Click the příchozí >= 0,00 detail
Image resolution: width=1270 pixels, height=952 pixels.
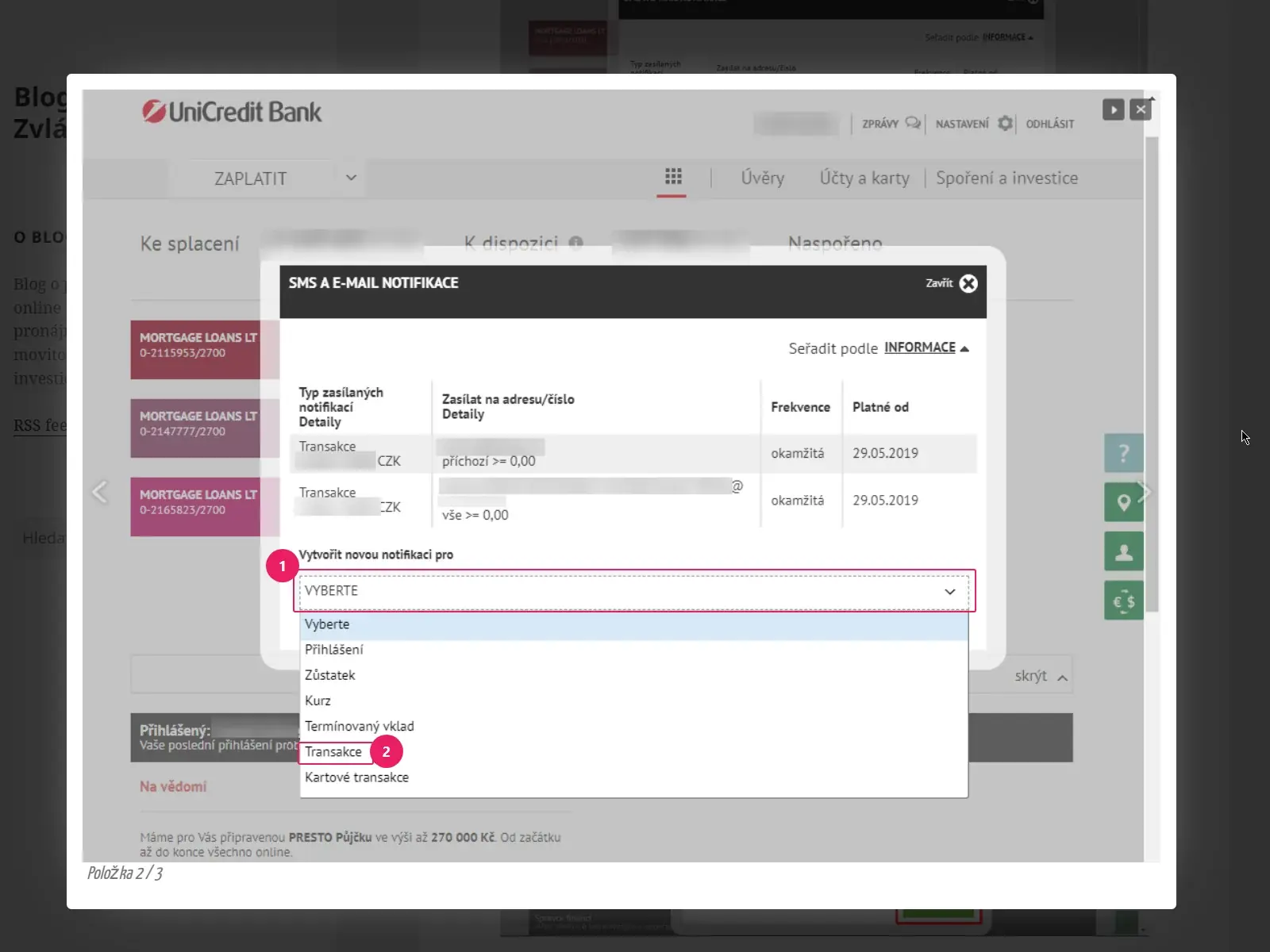(489, 461)
